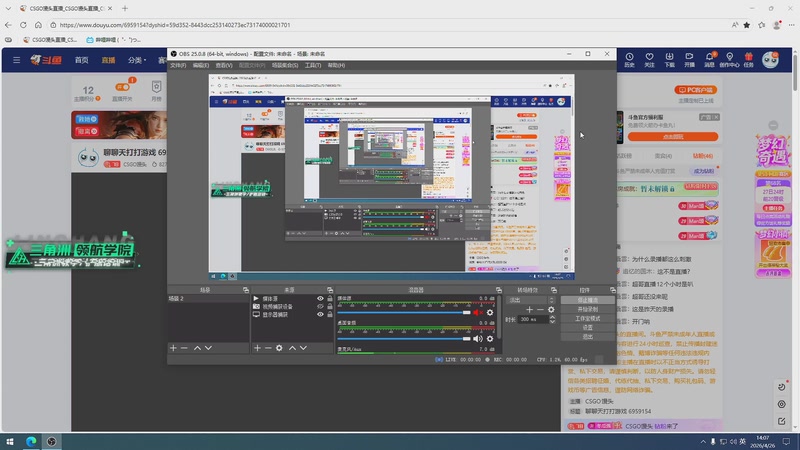The width and height of the screenshot is (800, 450).
Task: Click start recording button in OBS controls
Action: tap(588, 309)
